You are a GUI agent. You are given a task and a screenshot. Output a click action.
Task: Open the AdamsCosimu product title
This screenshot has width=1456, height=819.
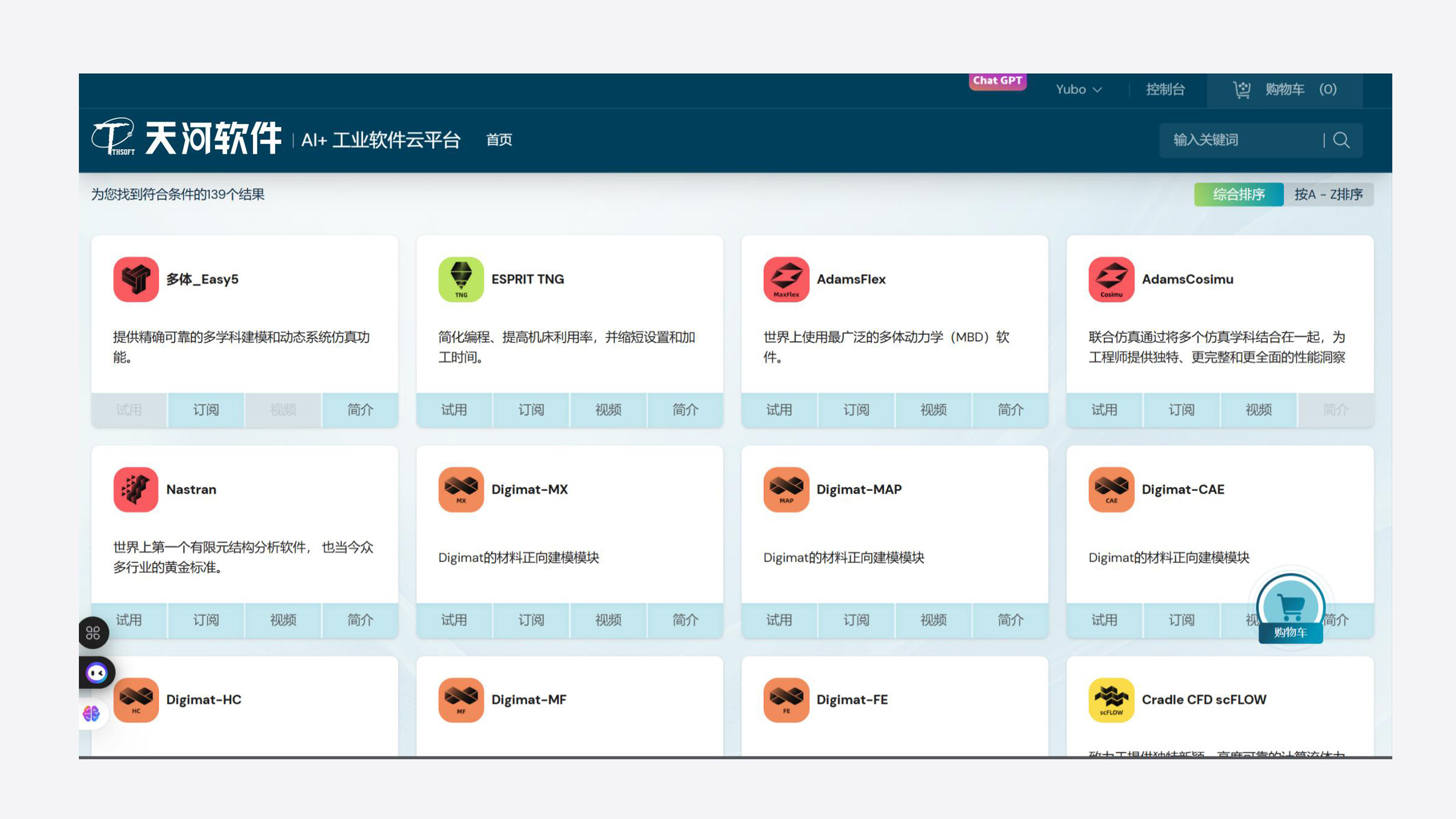point(1188,279)
